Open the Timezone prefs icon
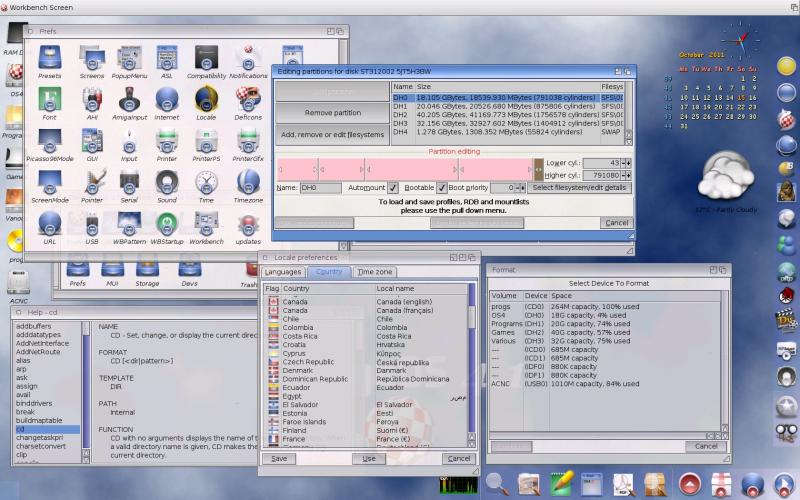Screen dimensions: 800x500 pyautogui.click(x=248, y=183)
